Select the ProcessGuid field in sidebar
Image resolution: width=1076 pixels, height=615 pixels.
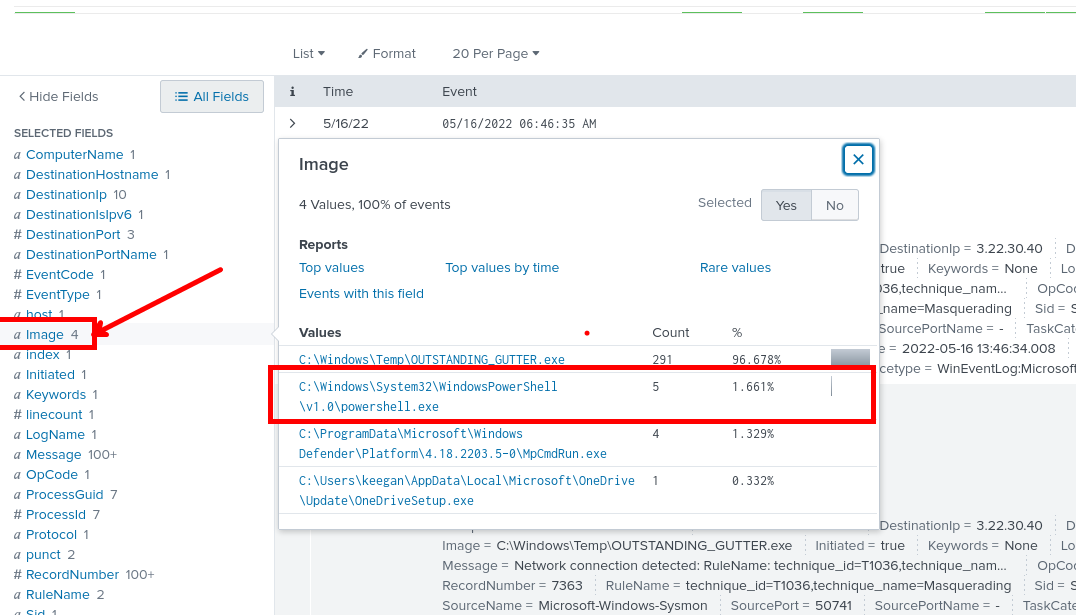pos(64,495)
